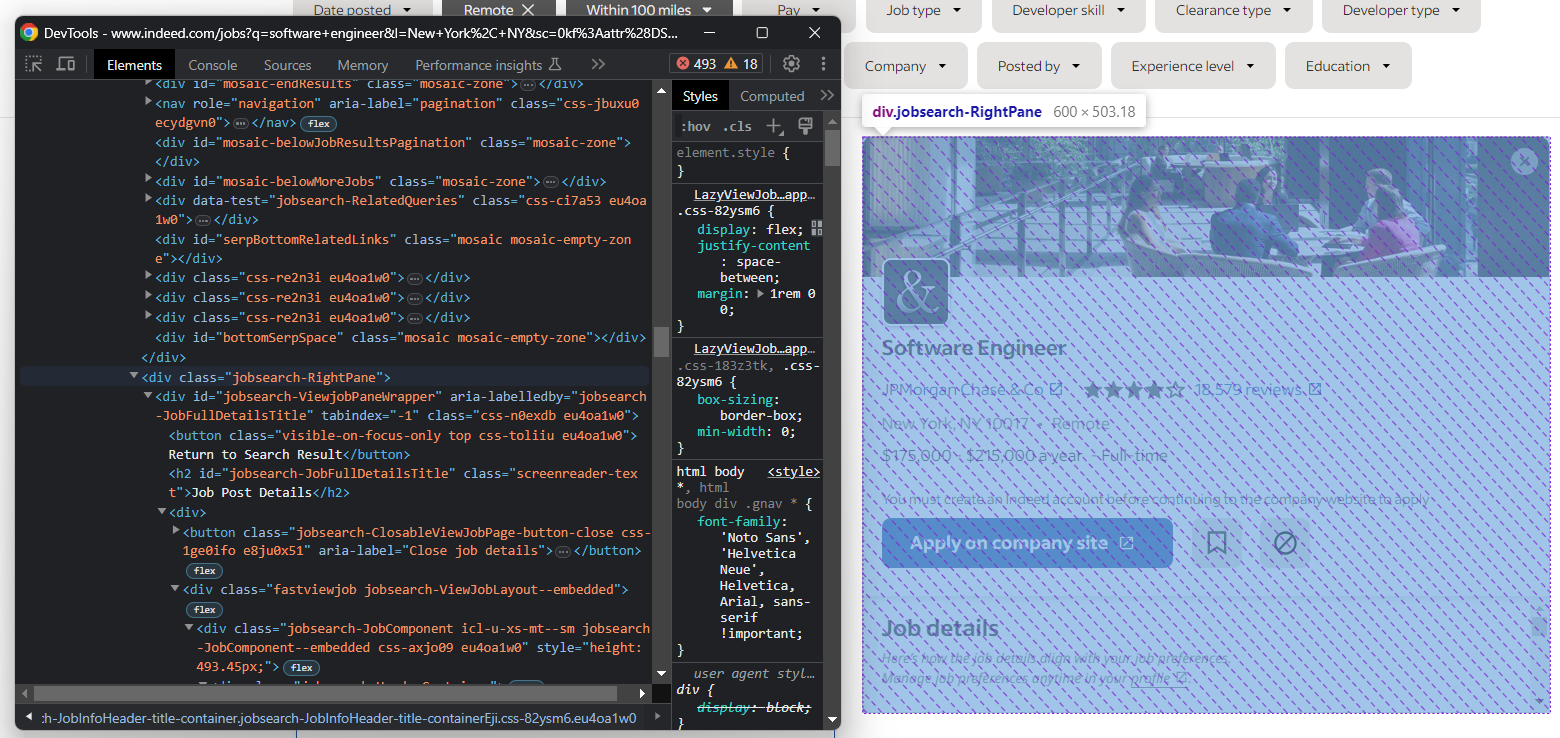This screenshot has width=1560, height=738.
Task: Save the job with the bookmark icon
Action: pyautogui.click(x=1216, y=542)
